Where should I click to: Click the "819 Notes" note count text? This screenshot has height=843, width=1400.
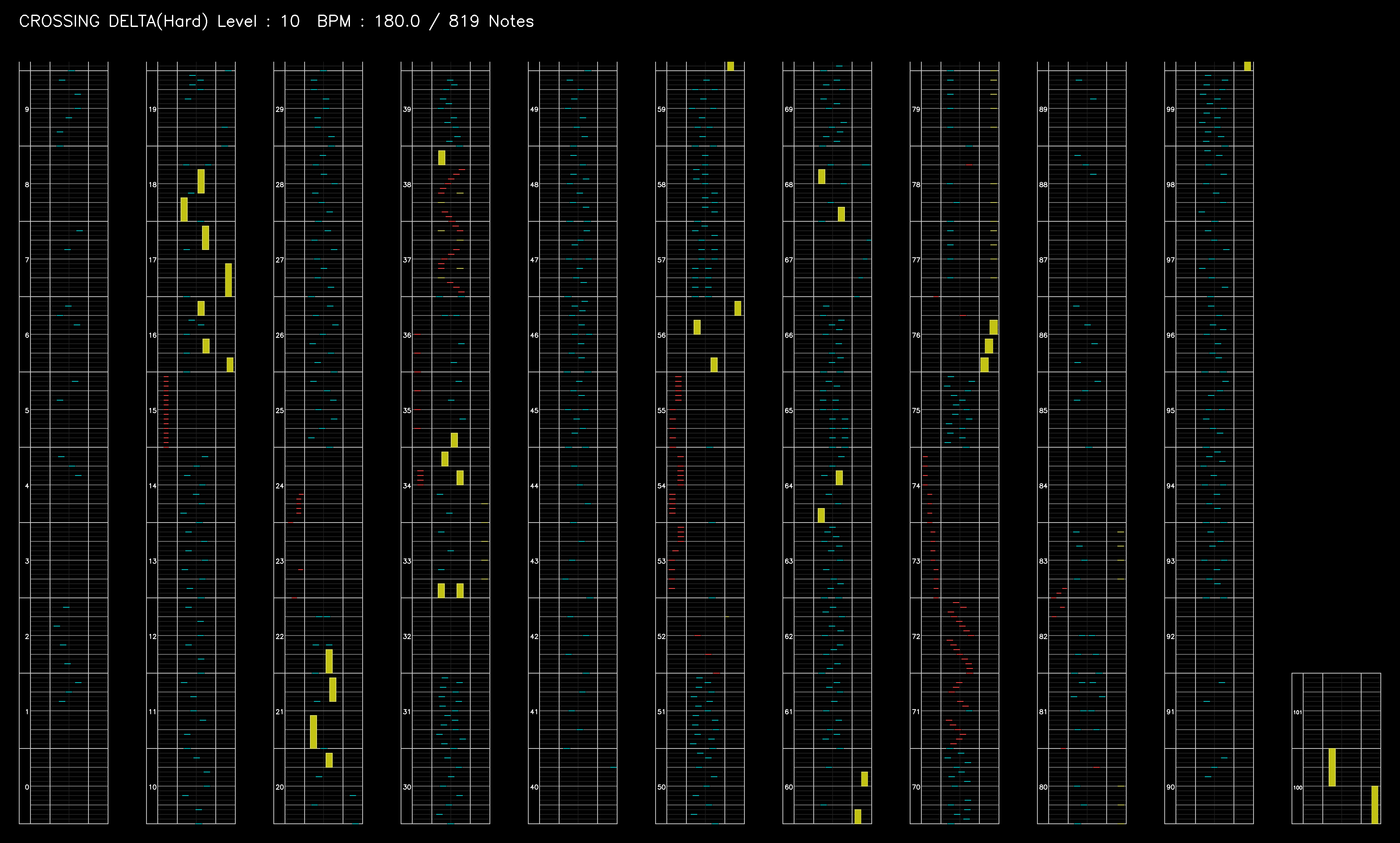(x=491, y=22)
